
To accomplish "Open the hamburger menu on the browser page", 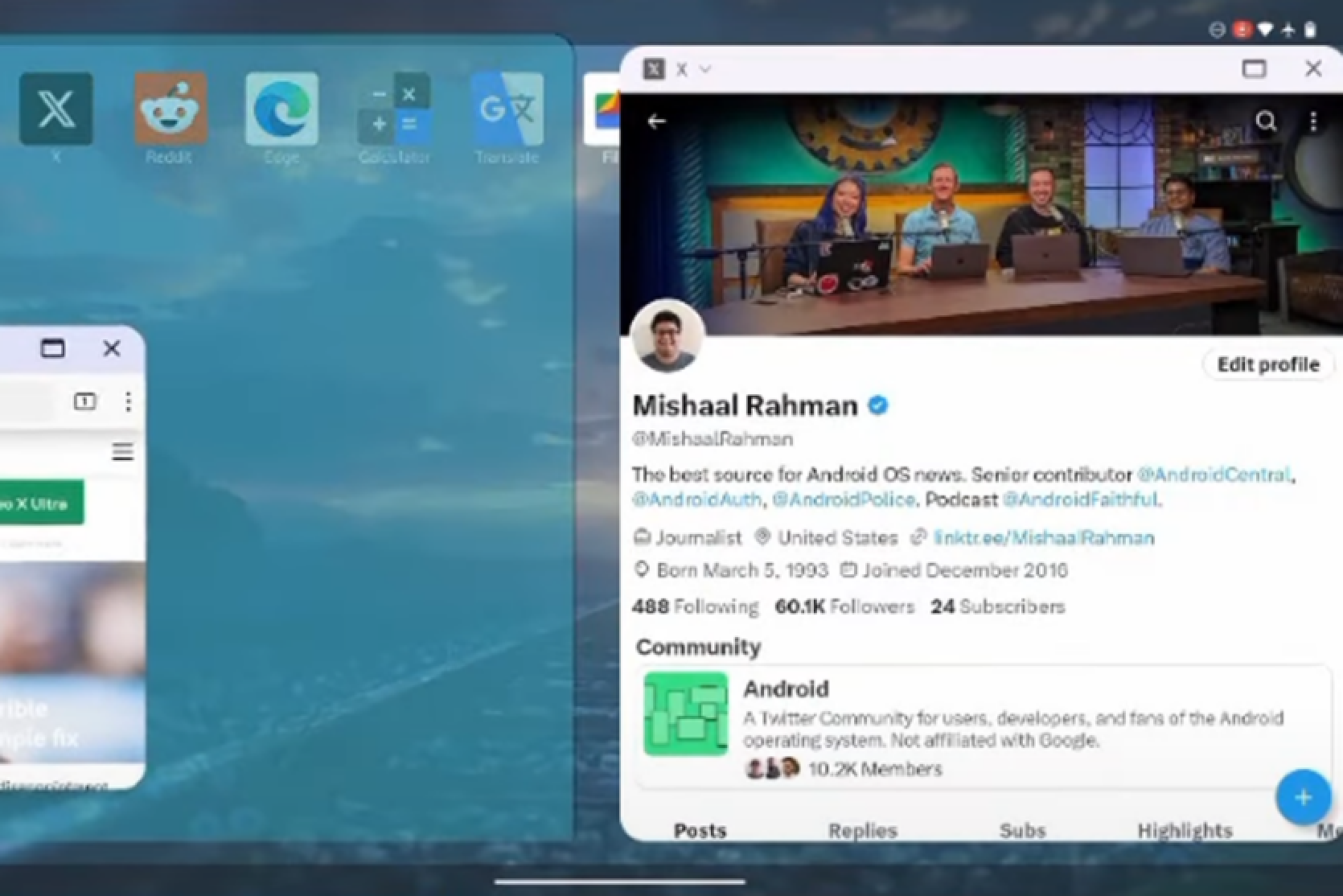I will pos(123,452).
